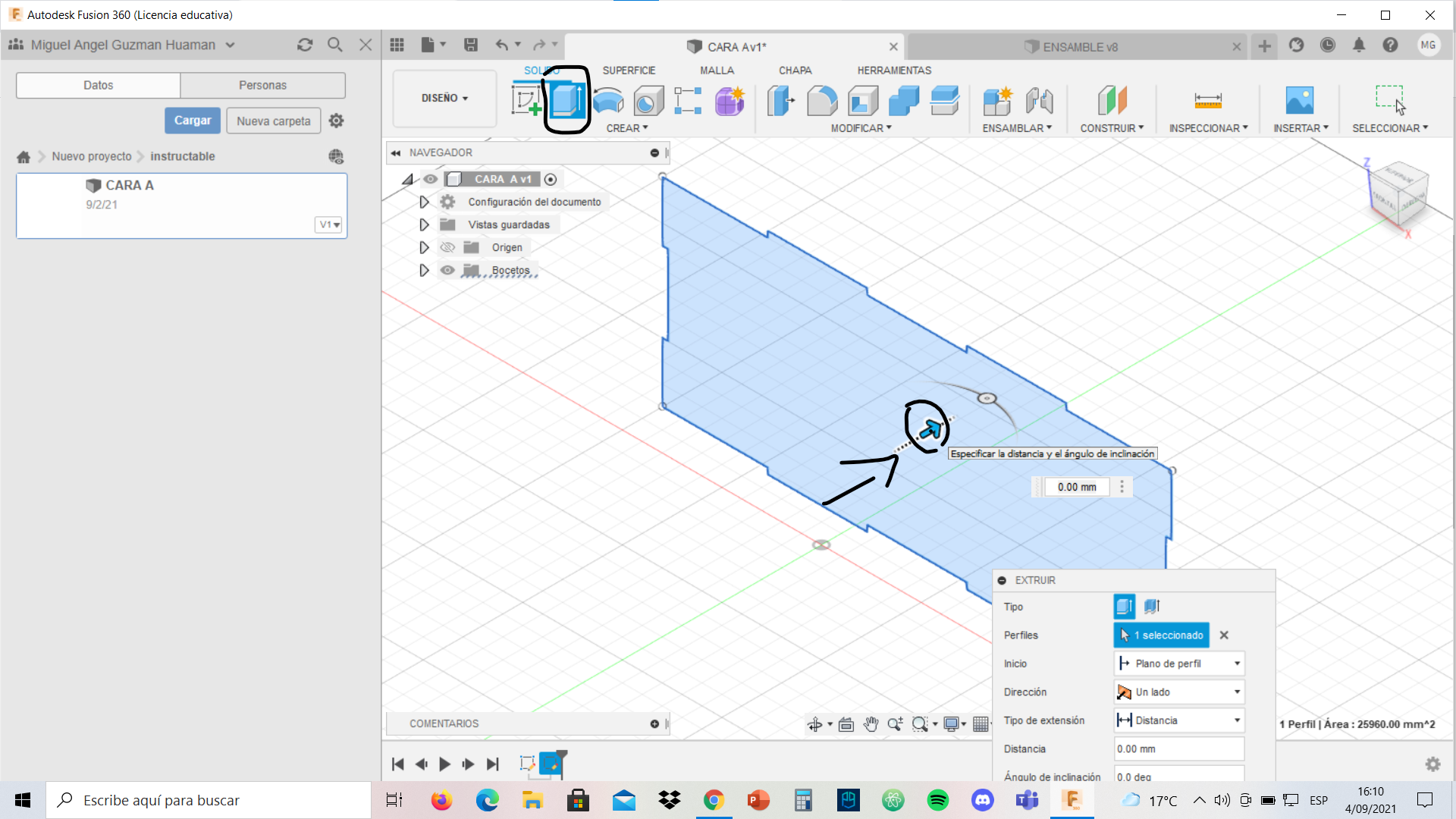Open the ENSAMBLAR menu

pyautogui.click(x=1017, y=128)
